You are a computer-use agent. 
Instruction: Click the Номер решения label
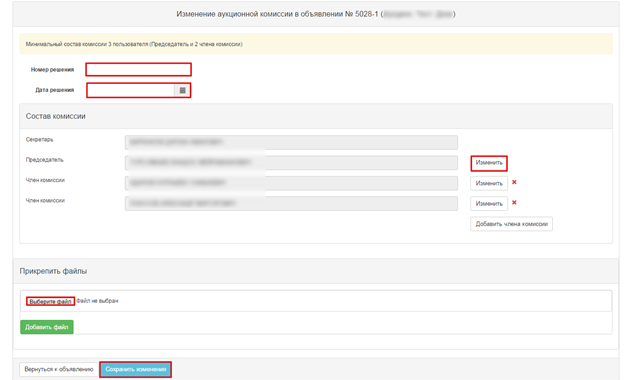click(52, 70)
